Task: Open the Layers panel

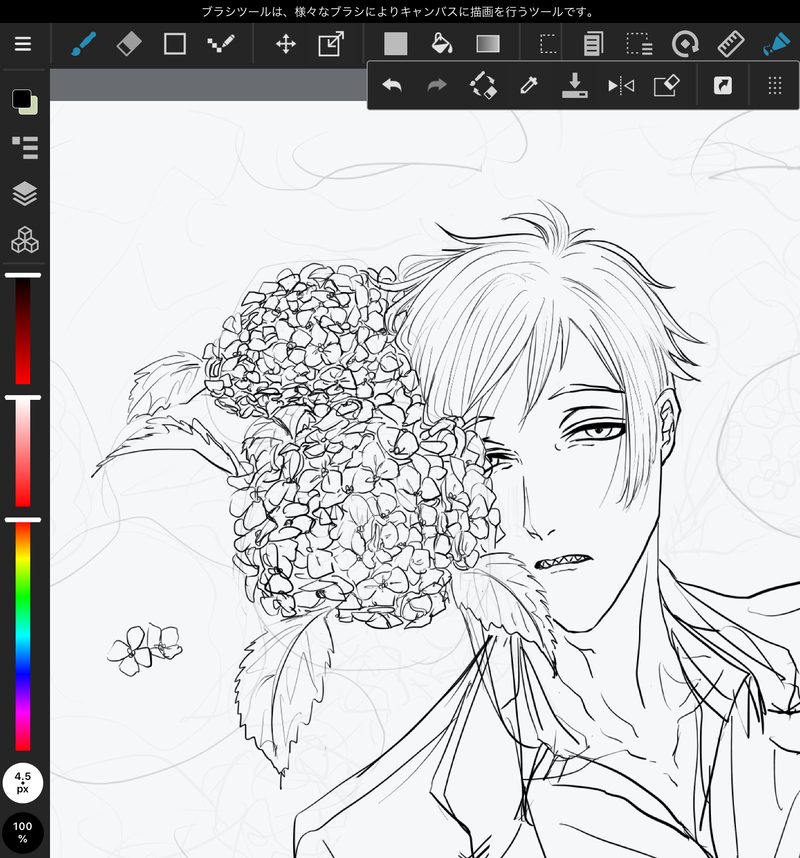Action: coord(25,194)
